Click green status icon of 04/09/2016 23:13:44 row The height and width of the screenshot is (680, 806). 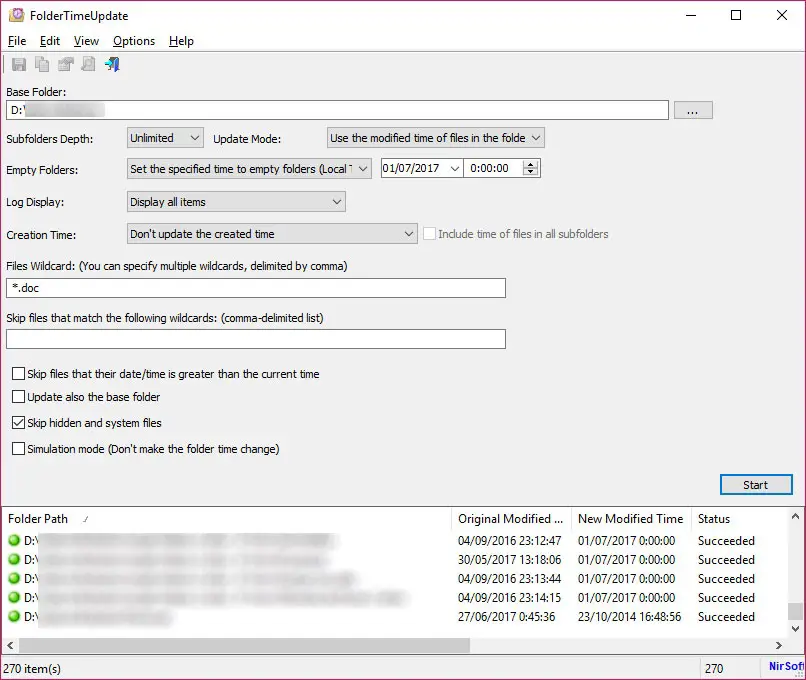(x=14, y=578)
